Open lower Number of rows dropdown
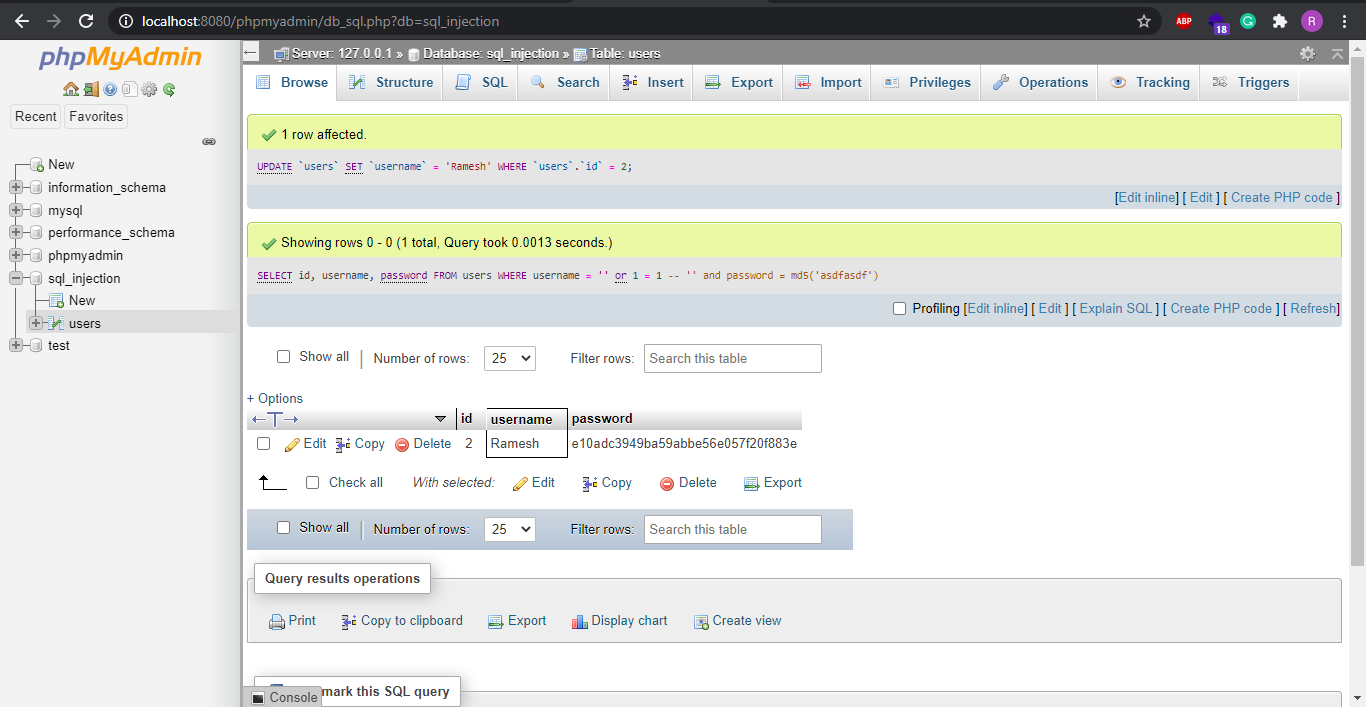The width and height of the screenshot is (1366, 707). coord(510,530)
